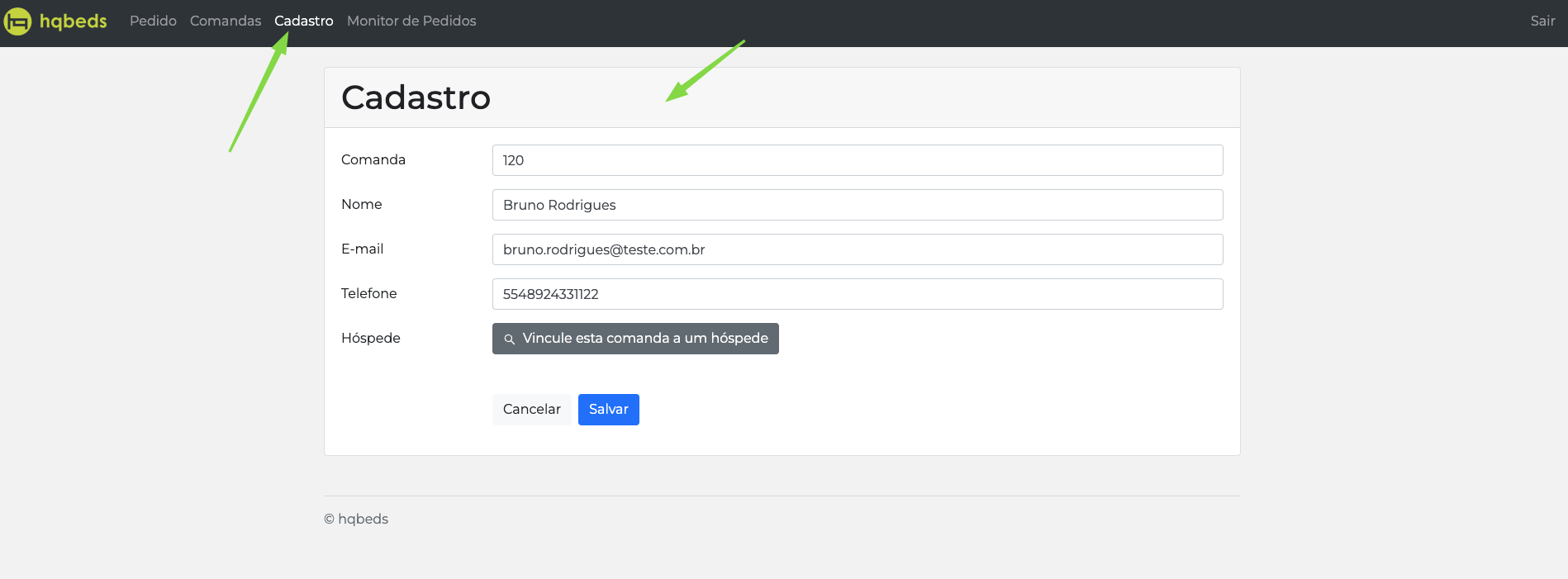
Task: Click the hqbeds round logo icon
Action: point(17,21)
